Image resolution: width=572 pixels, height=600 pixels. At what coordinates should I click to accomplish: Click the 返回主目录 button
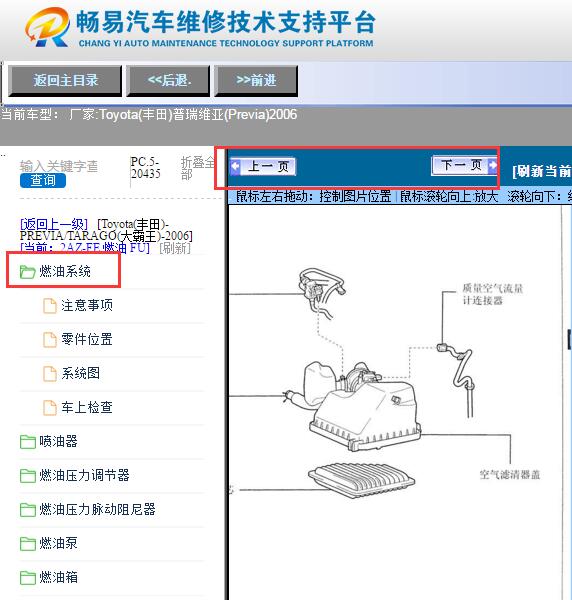tap(65, 81)
